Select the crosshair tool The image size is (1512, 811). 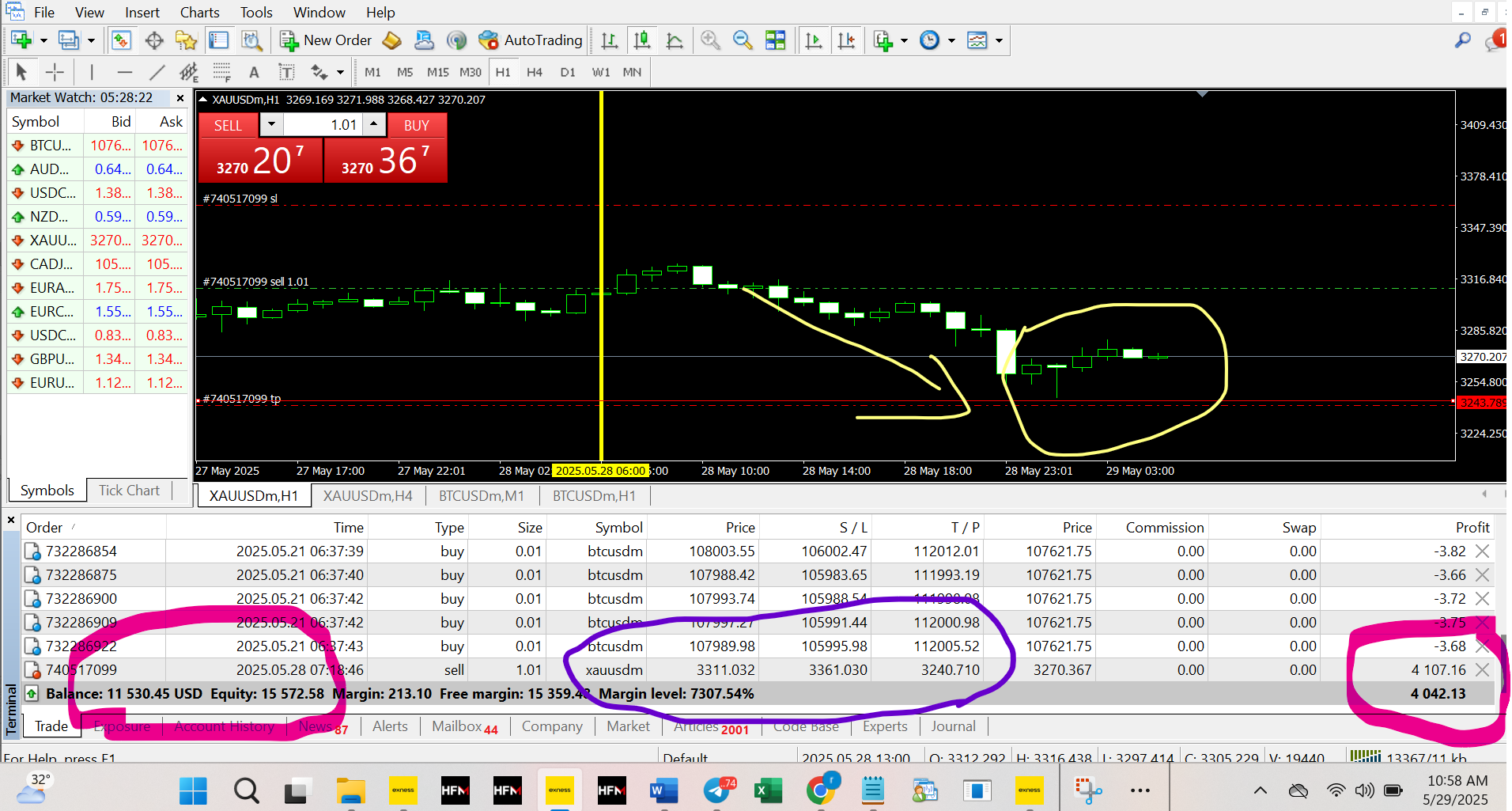55,72
